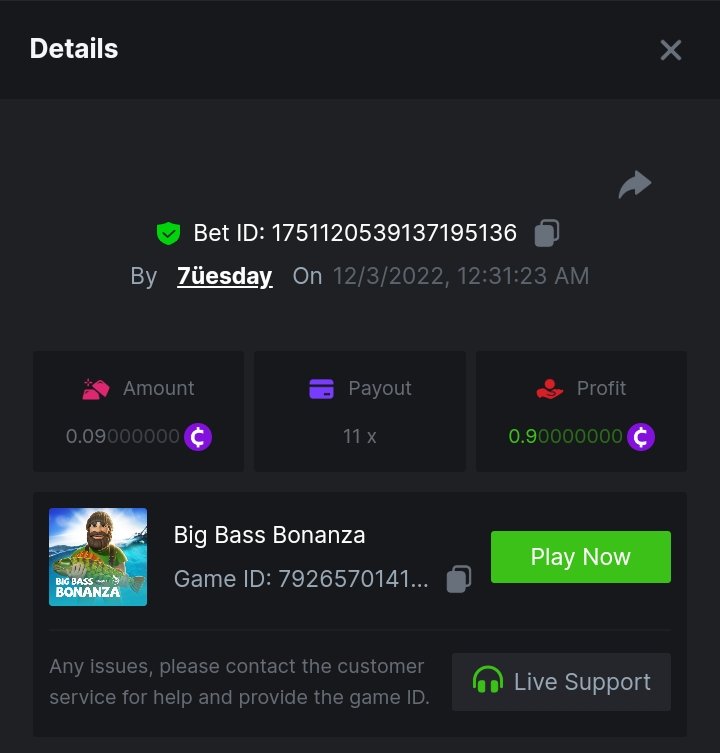Click the share arrow icon

point(635,185)
